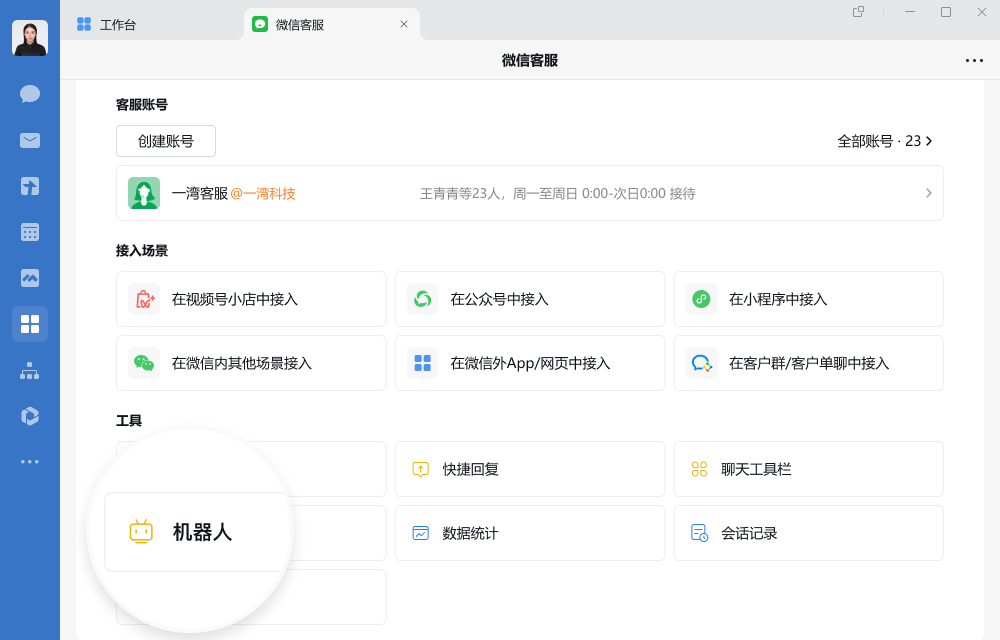This screenshot has height=640, width=1000.
Task: Click the chat toolbar yellow circles icon
Action: coord(699,469)
